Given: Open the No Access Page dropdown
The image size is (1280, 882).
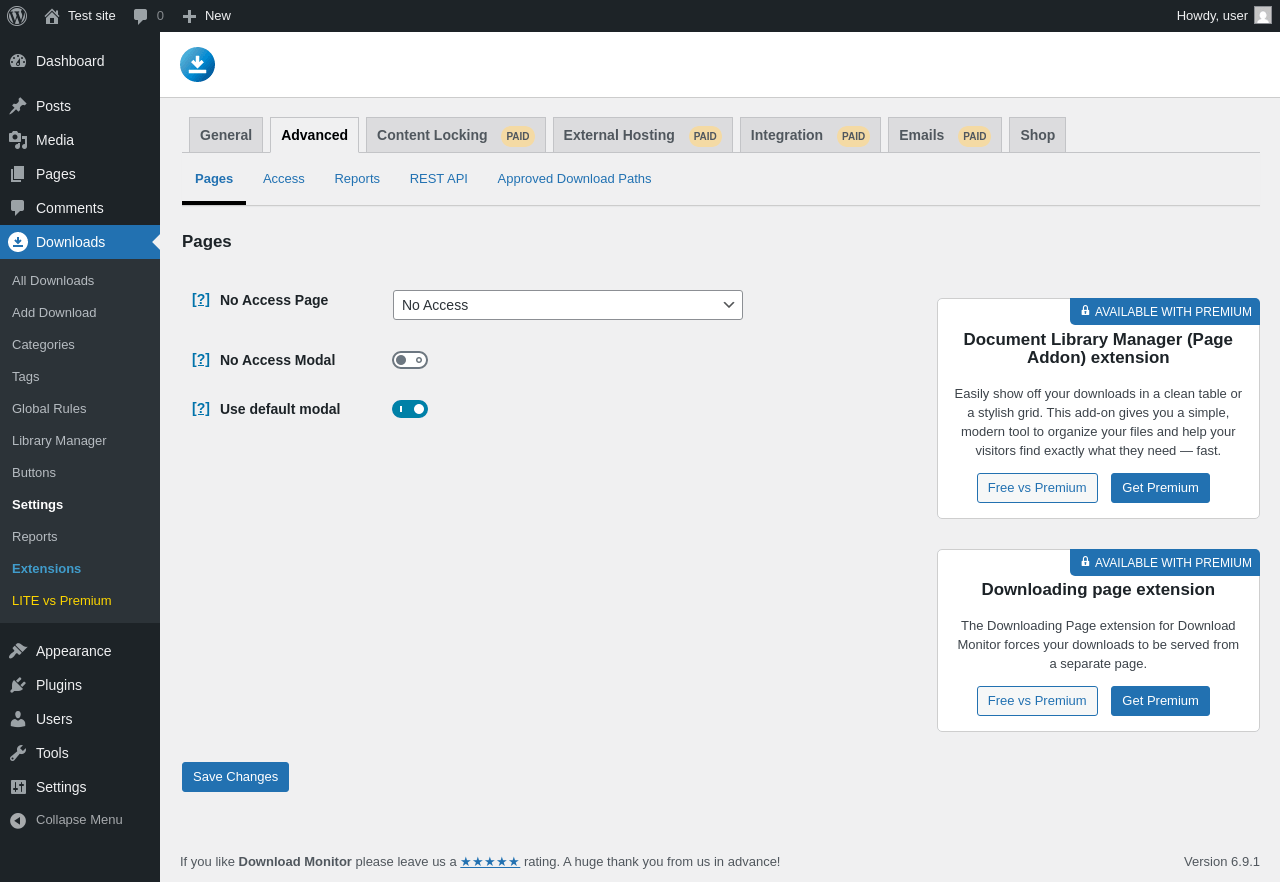Looking at the screenshot, I should (568, 305).
